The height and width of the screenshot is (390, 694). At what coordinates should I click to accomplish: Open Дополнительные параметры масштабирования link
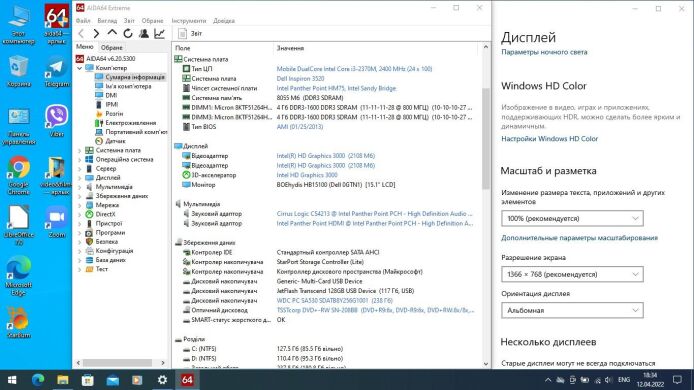(x=579, y=238)
